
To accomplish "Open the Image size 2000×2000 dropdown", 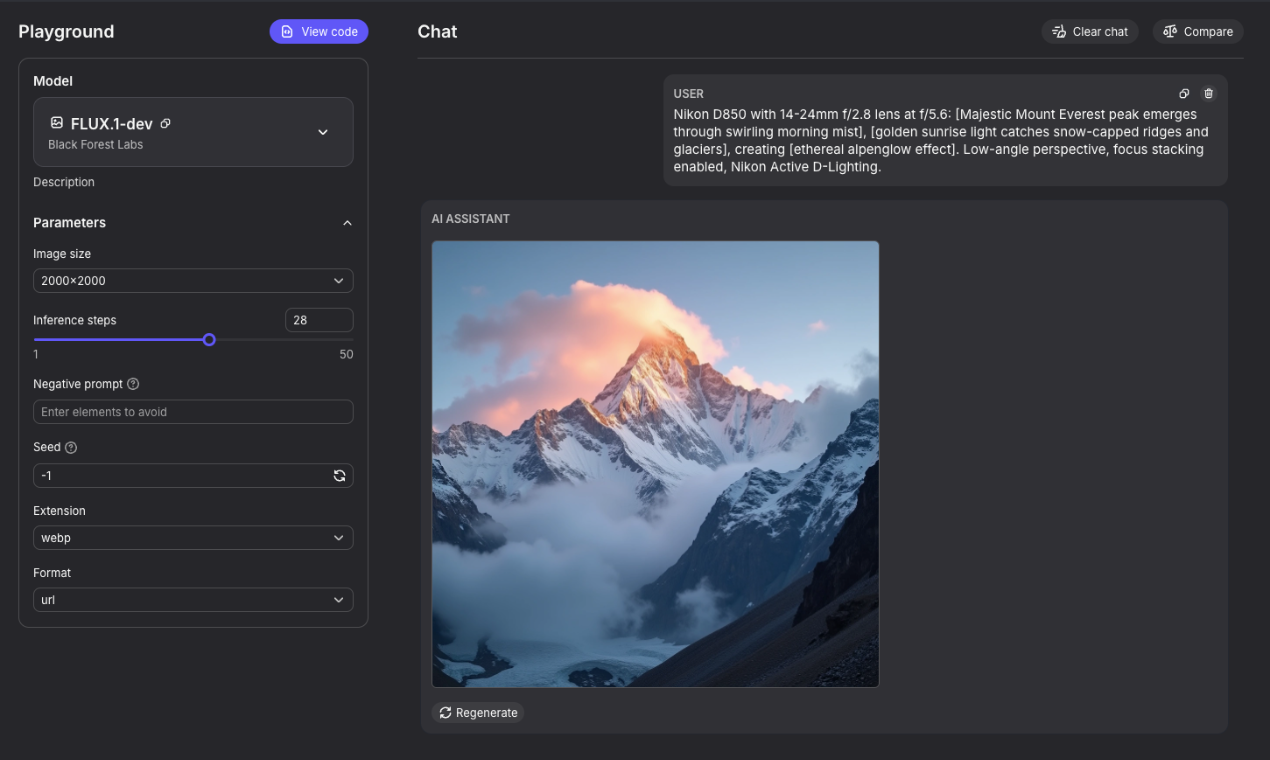I will tap(193, 281).
